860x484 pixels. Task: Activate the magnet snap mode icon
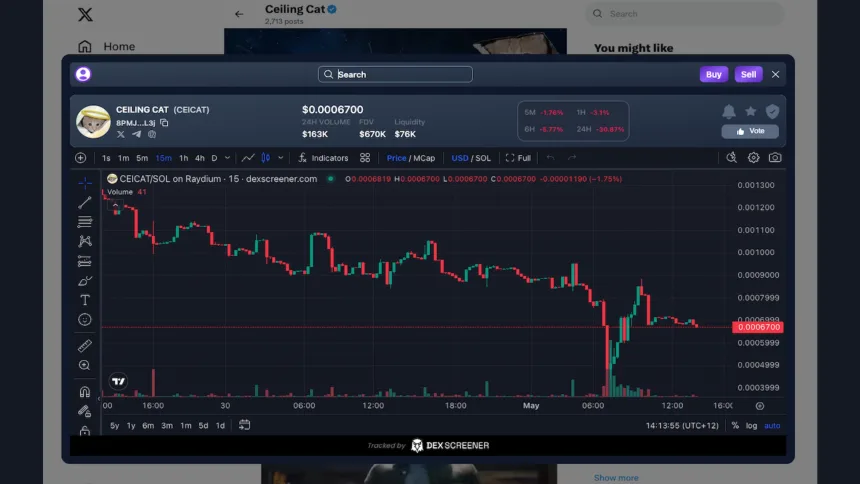85,392
